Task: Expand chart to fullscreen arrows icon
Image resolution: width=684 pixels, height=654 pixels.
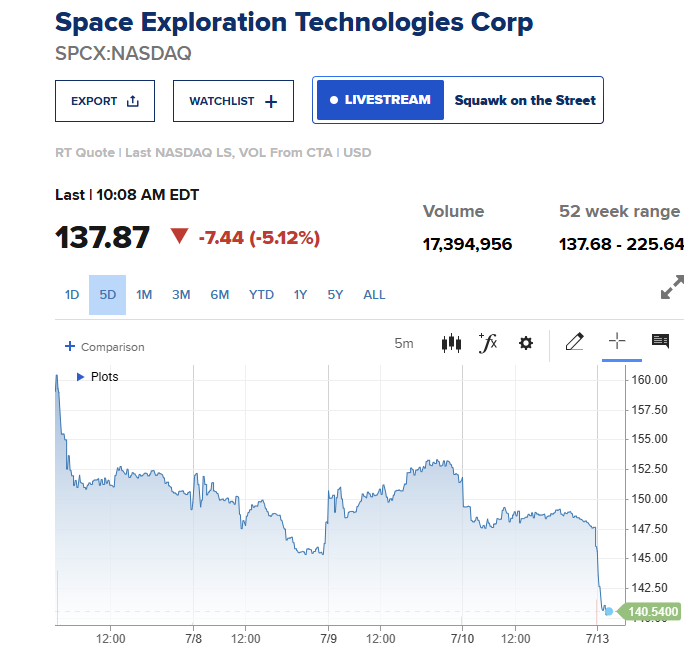Action: (672, 287)
